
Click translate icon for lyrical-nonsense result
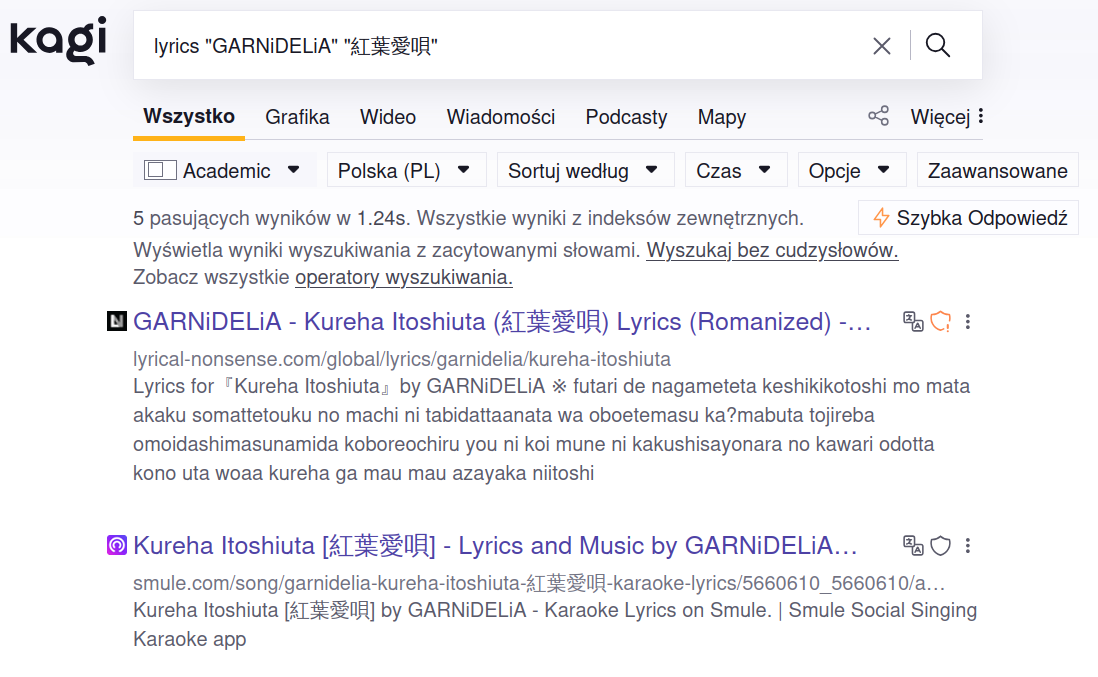[x=913, y=322]
